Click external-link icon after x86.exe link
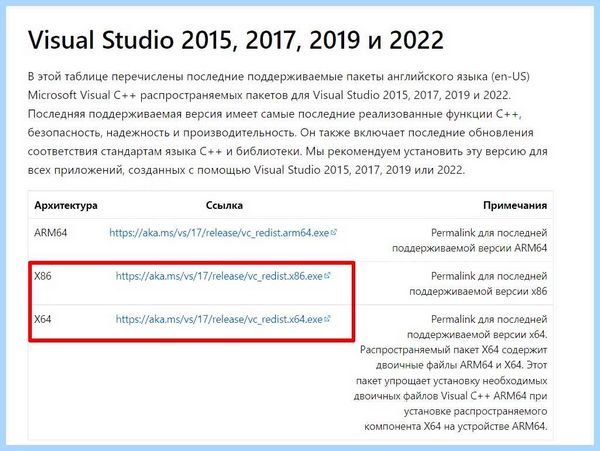Image resolution: width=600 pixels, height=451 pixels. coord(327,275)
